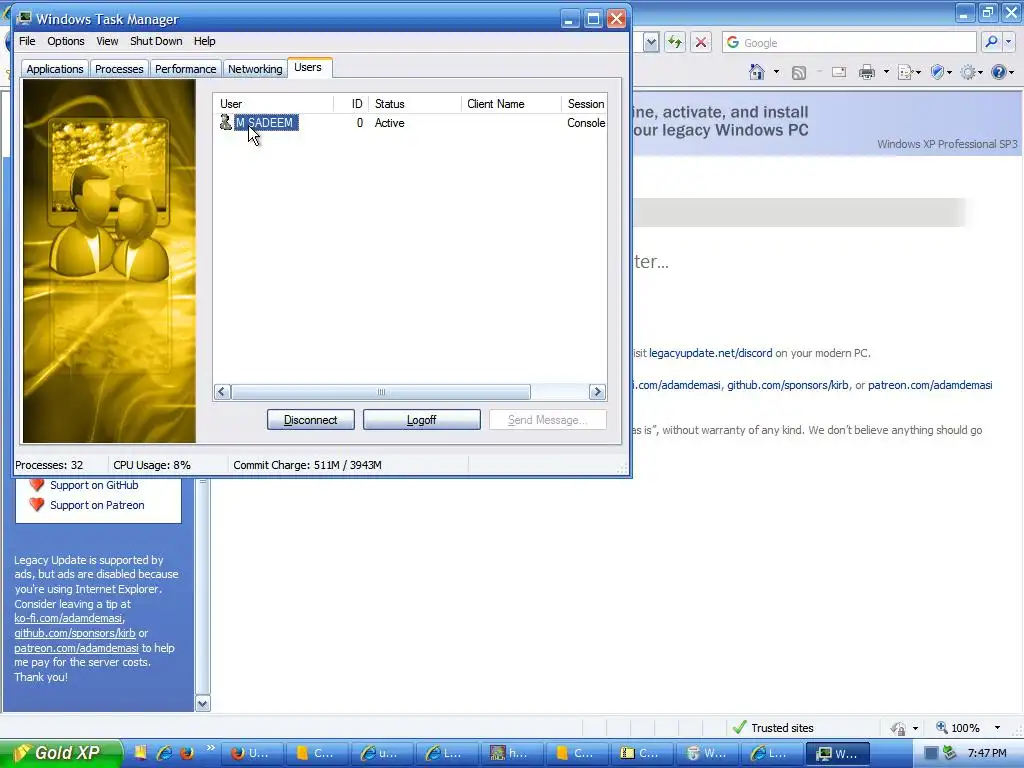This screenshot has height=768, width=1024.
Task: Open the File menu in Task Manager
Action: 27,41
